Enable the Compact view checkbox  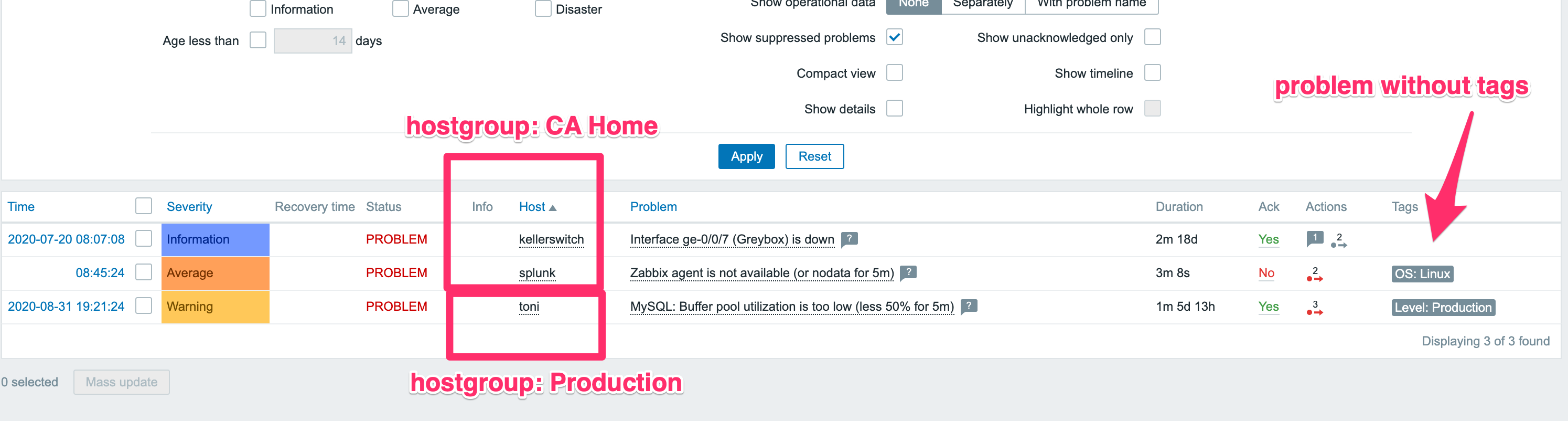(894, 72)
